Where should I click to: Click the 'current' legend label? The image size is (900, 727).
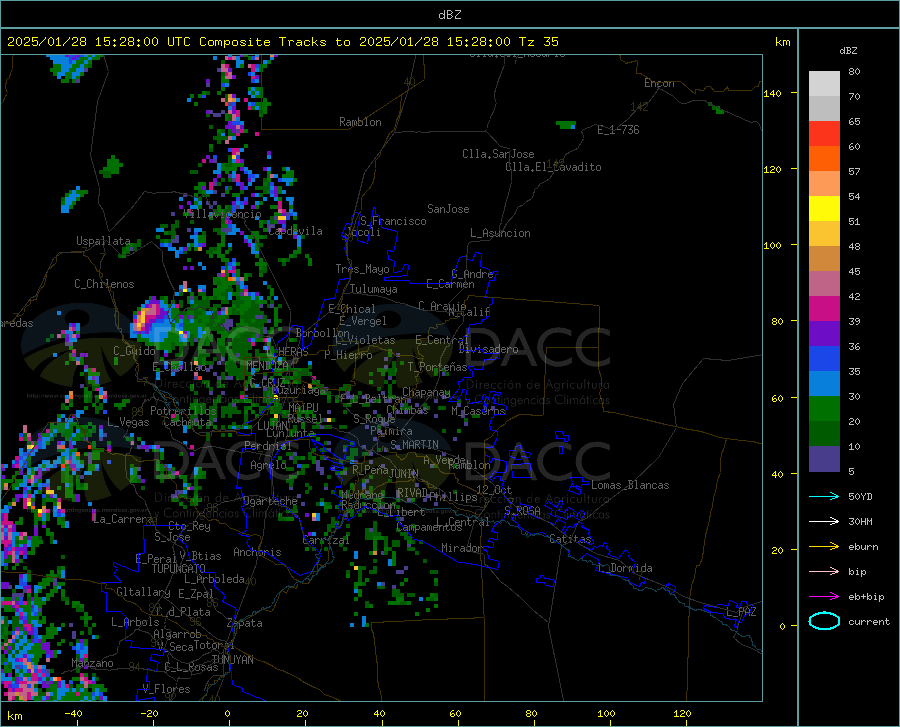tap(869, 622)
